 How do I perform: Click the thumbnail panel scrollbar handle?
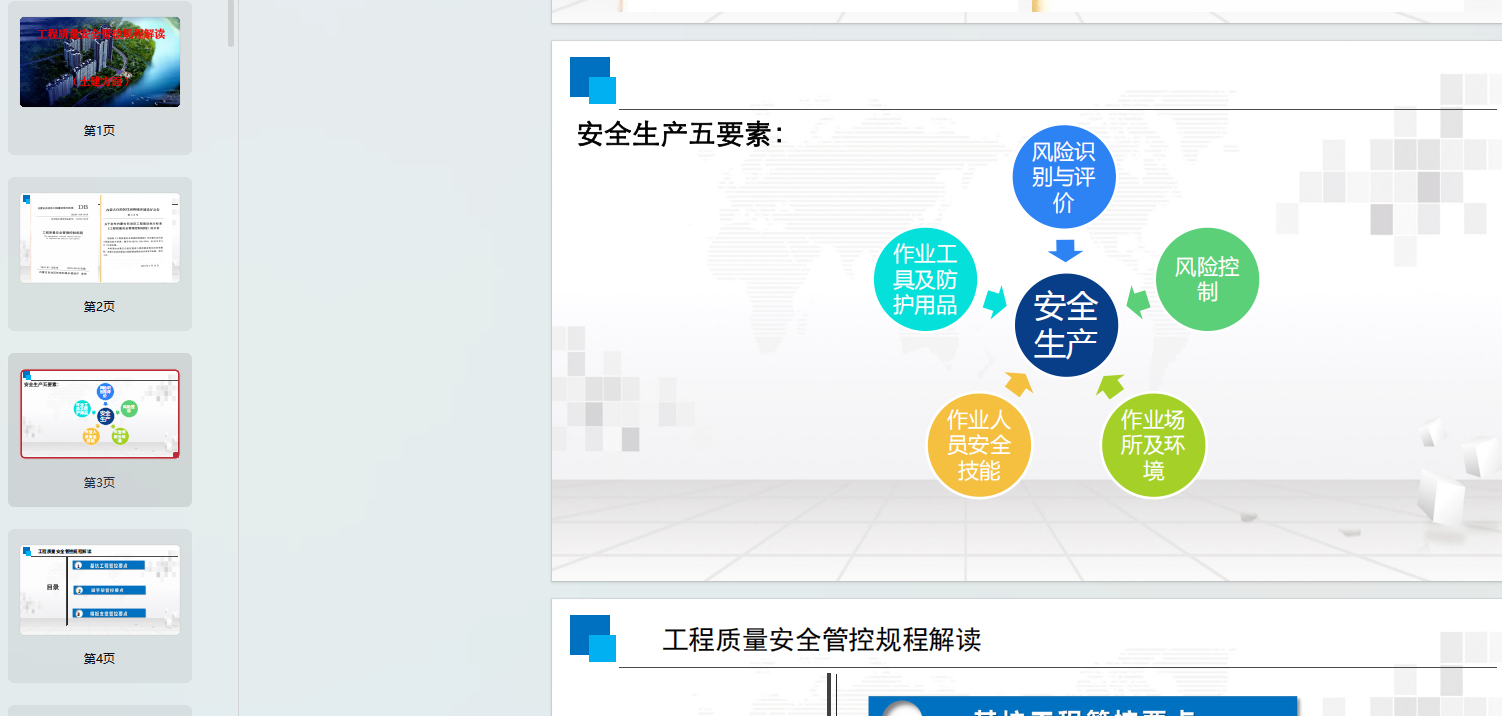pyautogui.click(x=232, y=22)
